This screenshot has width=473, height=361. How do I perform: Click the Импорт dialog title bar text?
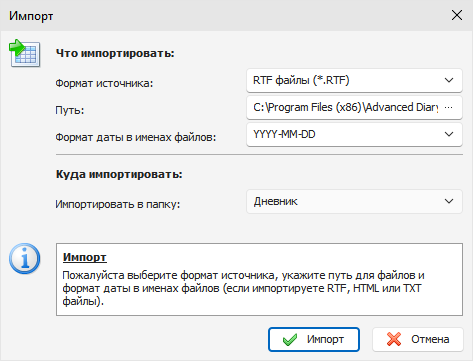tap(31, 16)
